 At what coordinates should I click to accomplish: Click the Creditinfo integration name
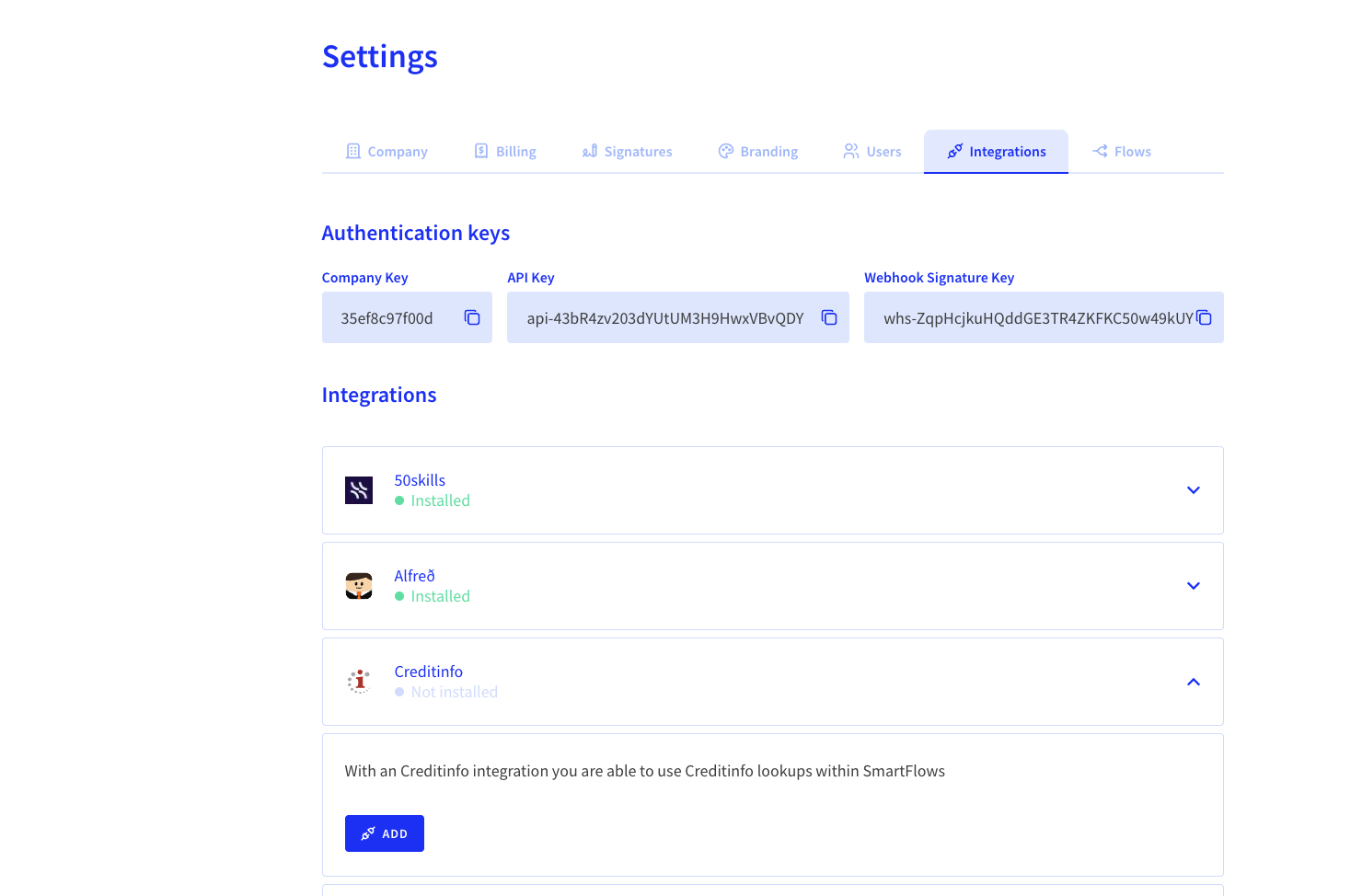point(428,672)
